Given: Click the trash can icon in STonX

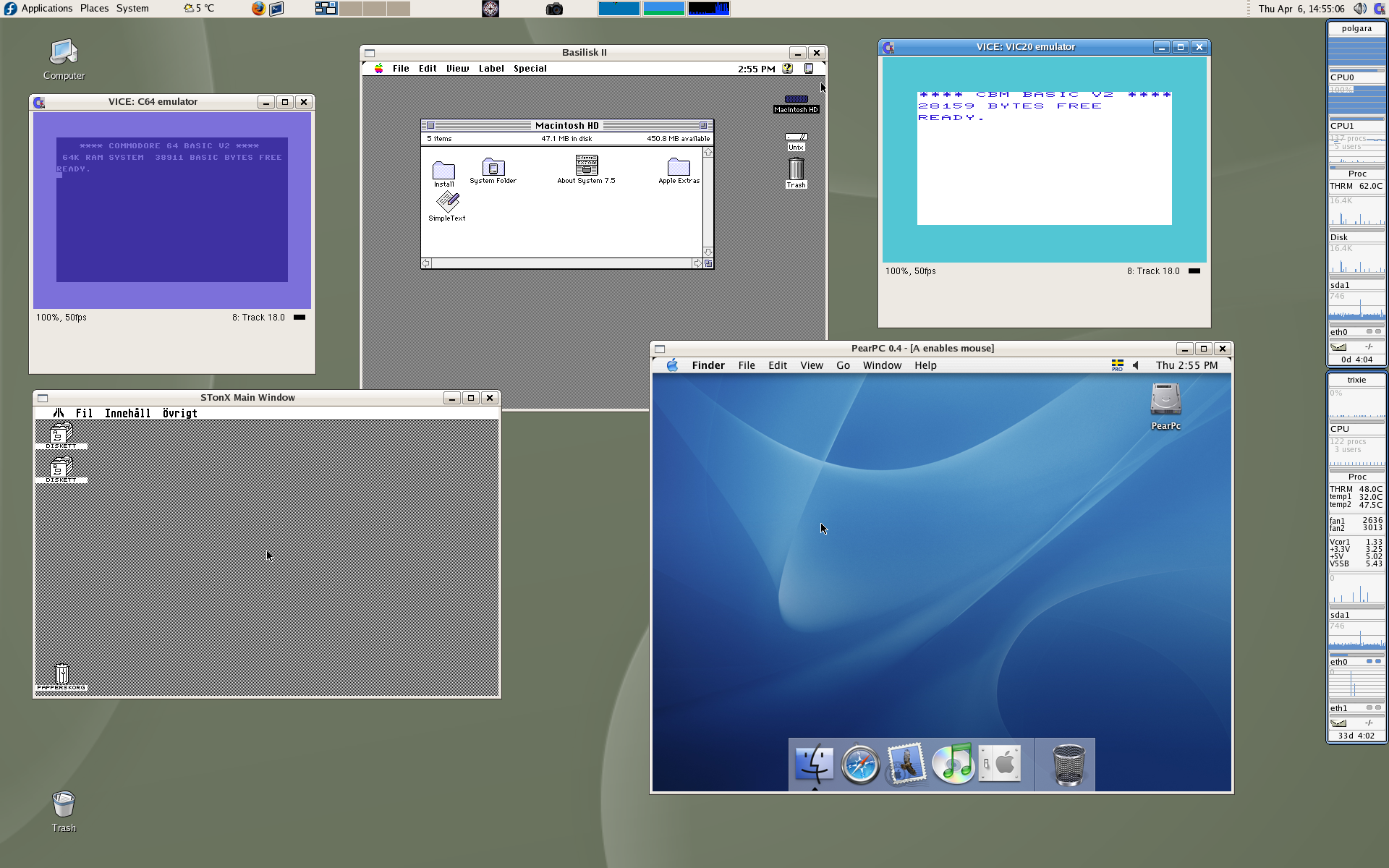Looking at the screenshot, I should click(x=61, y=674).
